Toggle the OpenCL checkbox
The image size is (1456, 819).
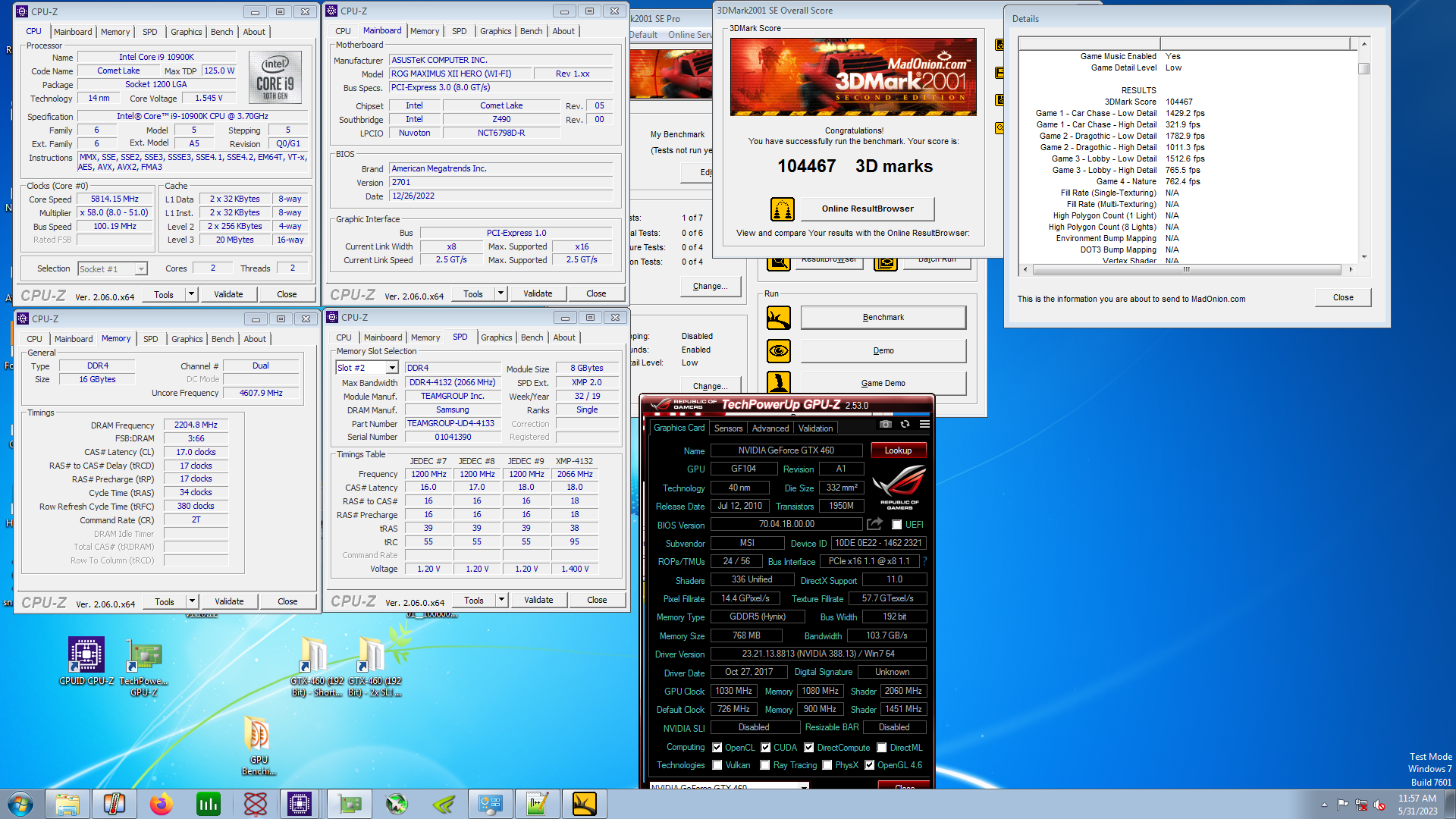(717, 748)
